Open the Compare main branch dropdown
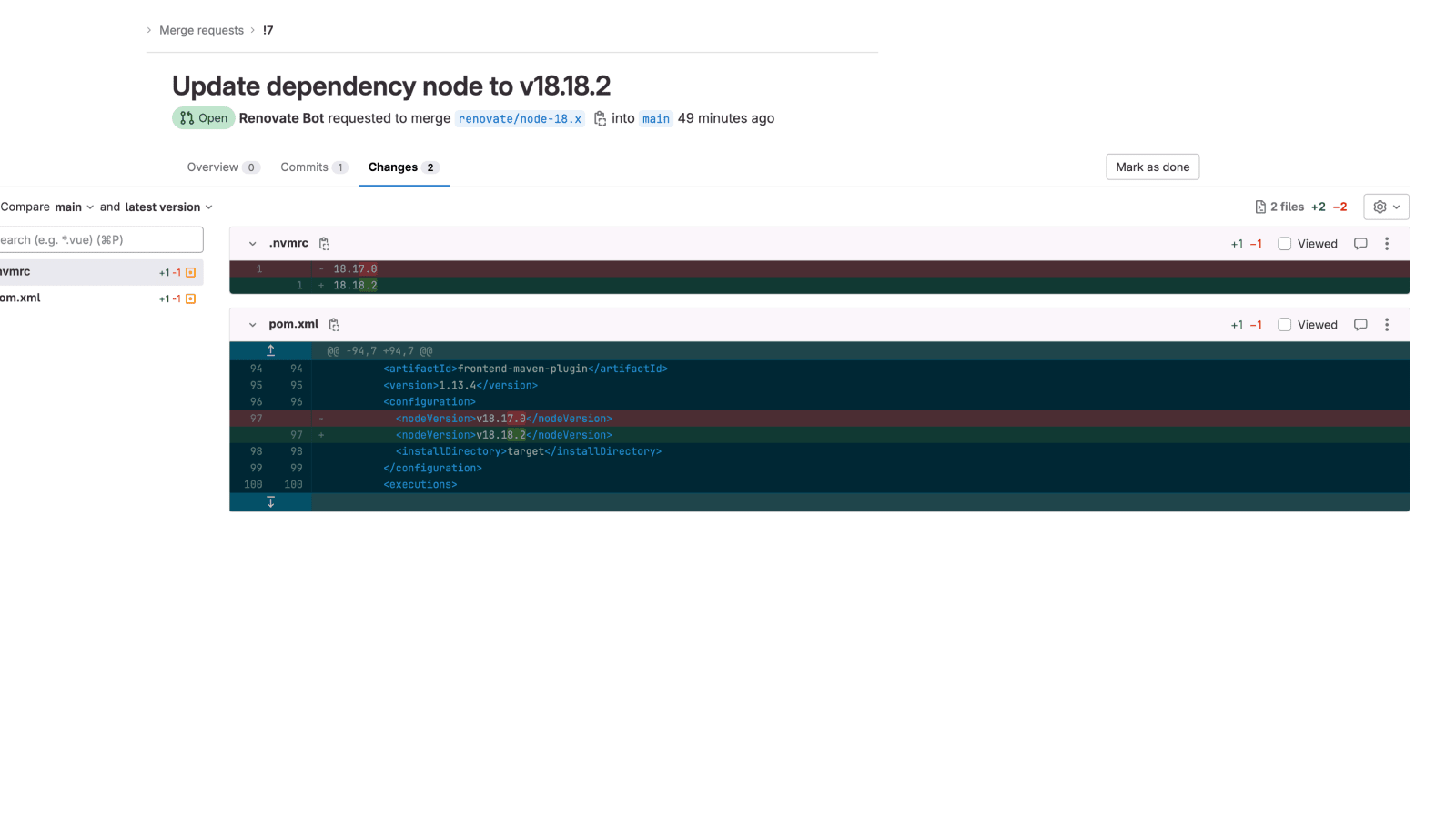 (74, 207)
